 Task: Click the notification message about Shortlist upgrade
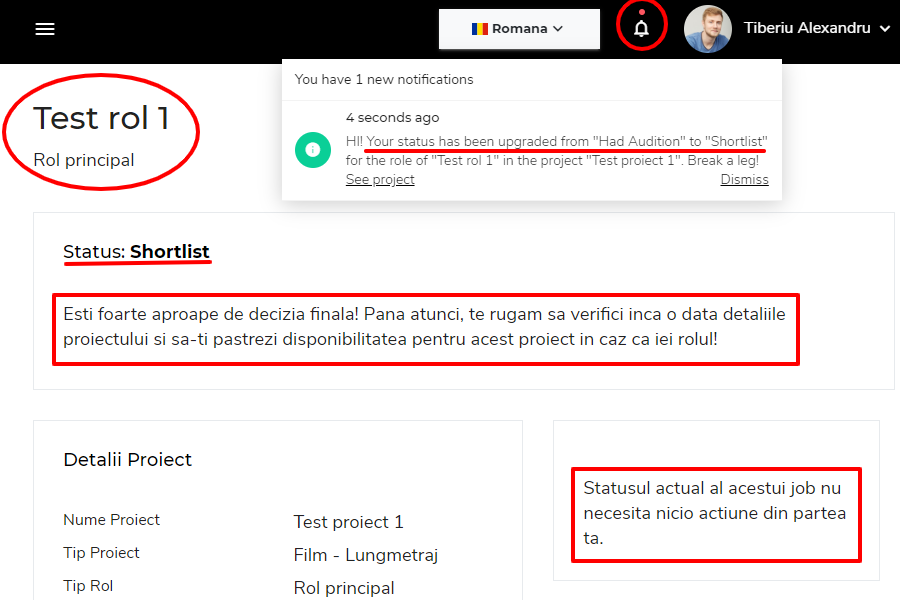point(556,150)
